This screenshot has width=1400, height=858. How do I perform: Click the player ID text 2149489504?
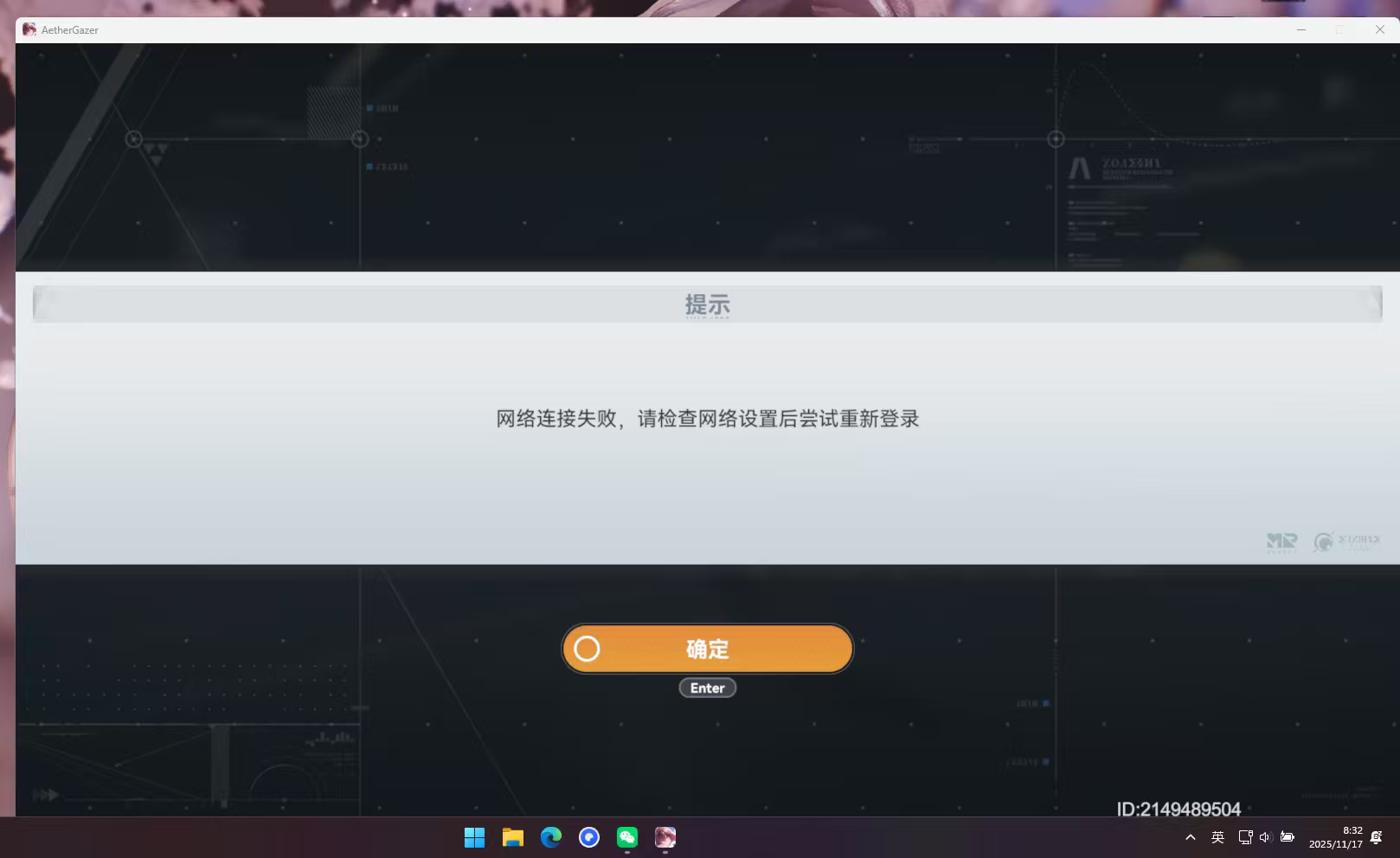point(1178,810)
